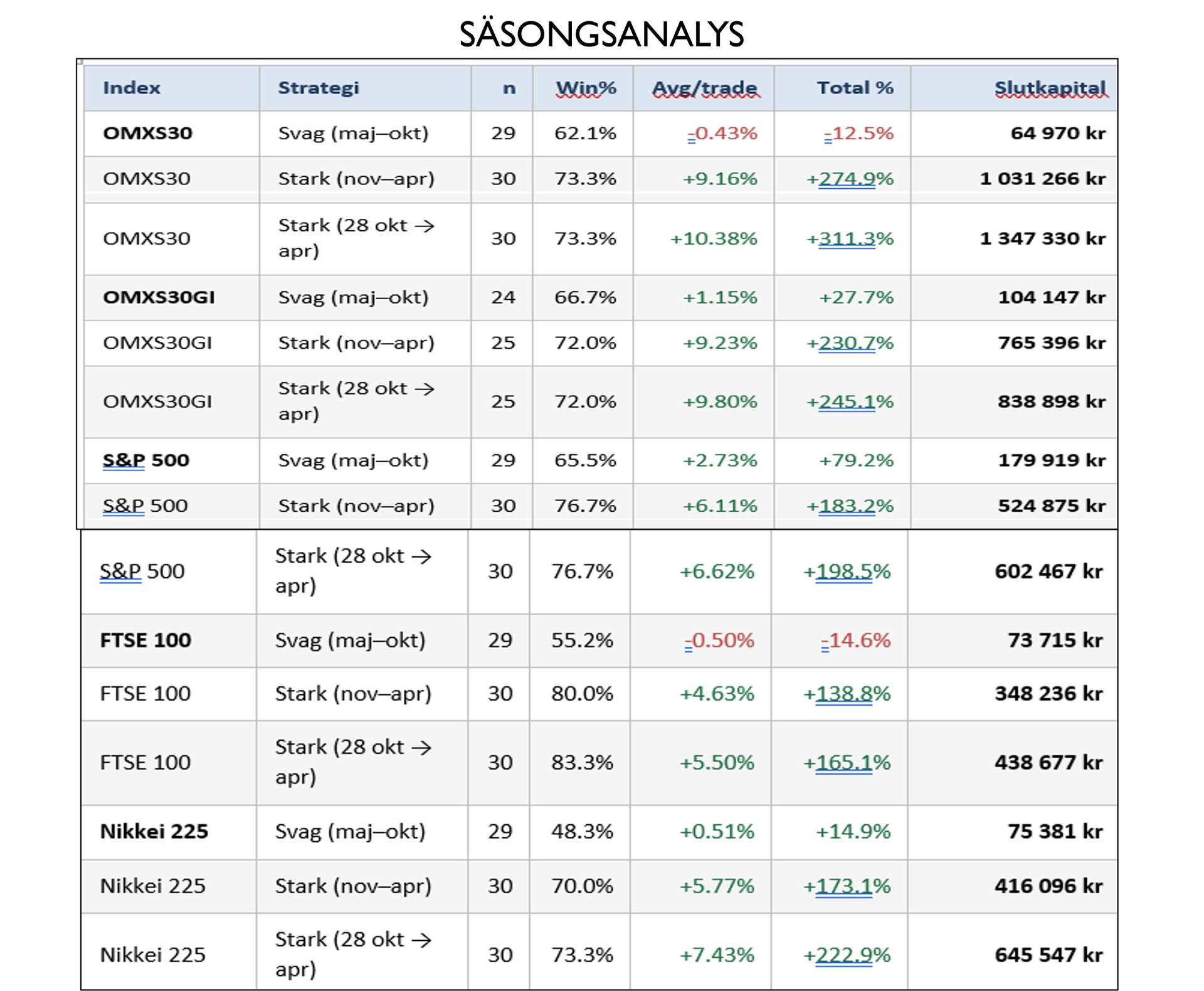Image resolution: width=1204 pixels, height=991 pixels.
Task: Click the +9.16% average trade value
Action: 720,179
